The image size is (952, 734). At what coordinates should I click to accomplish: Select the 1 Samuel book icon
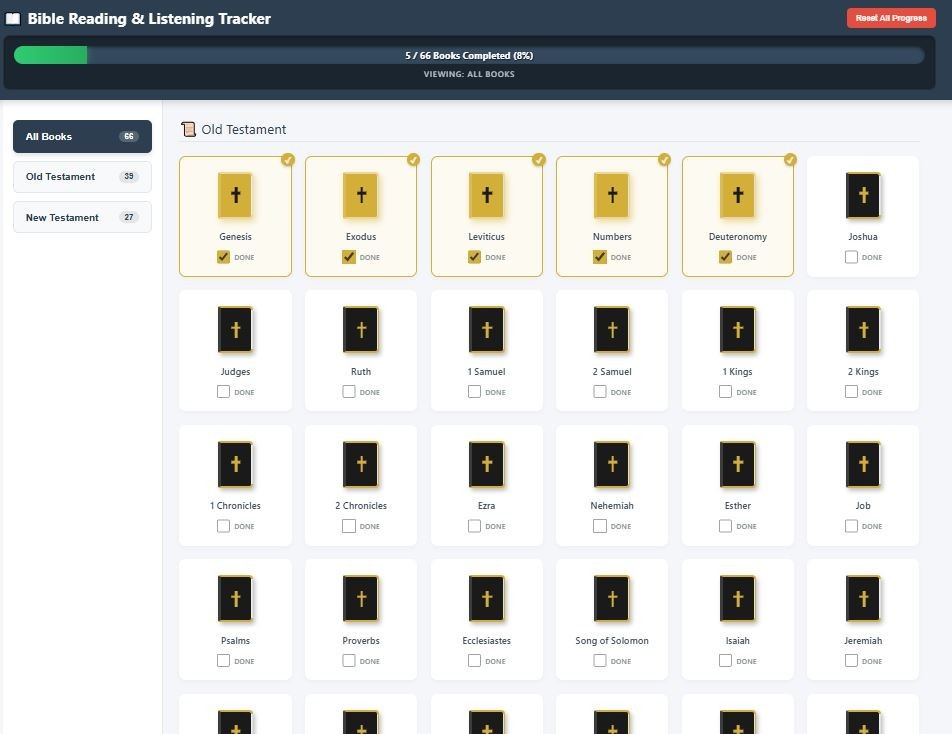(486, 330)
